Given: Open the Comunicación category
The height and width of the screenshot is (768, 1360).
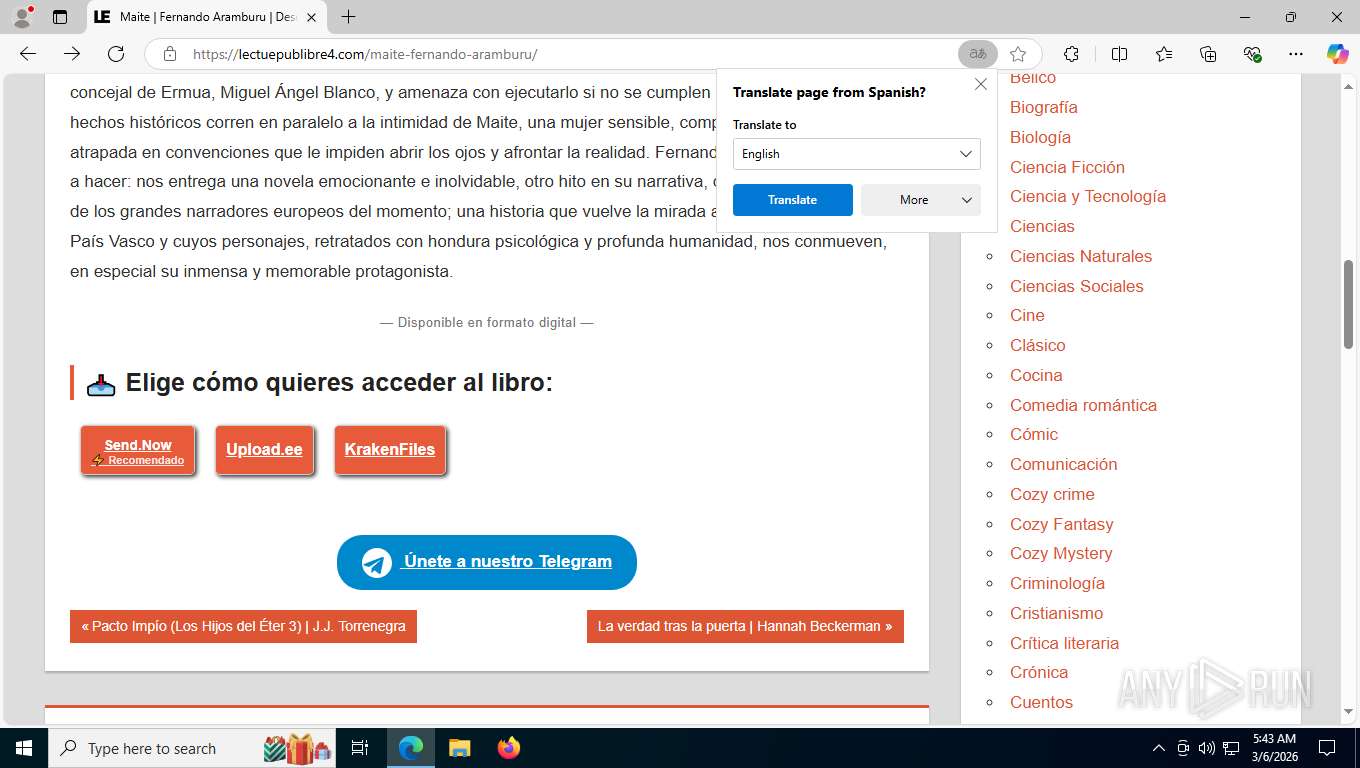Looking at the screenshot, I should tap(1064, 464).
